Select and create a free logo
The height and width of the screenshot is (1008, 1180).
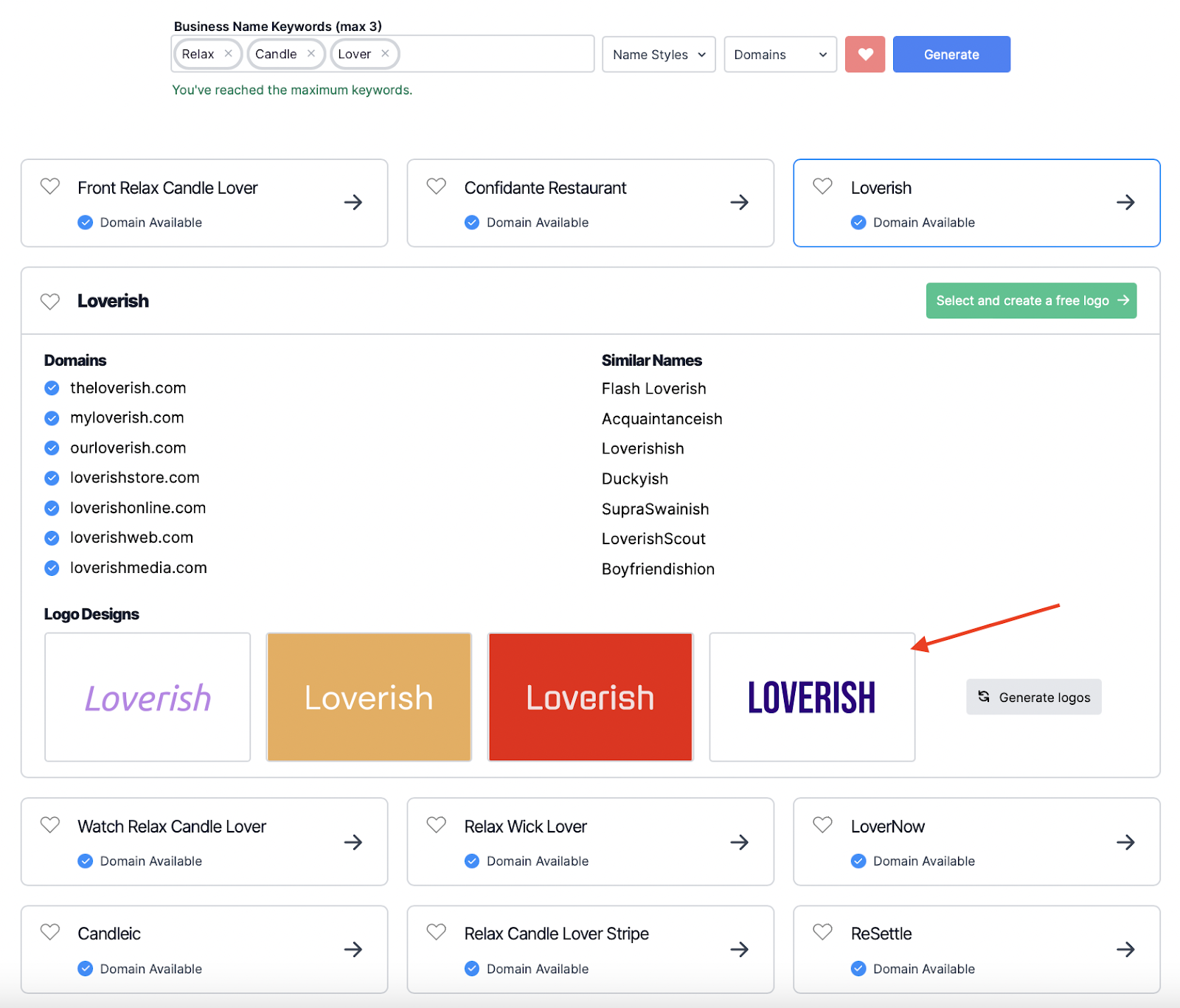pos(1031,301)
